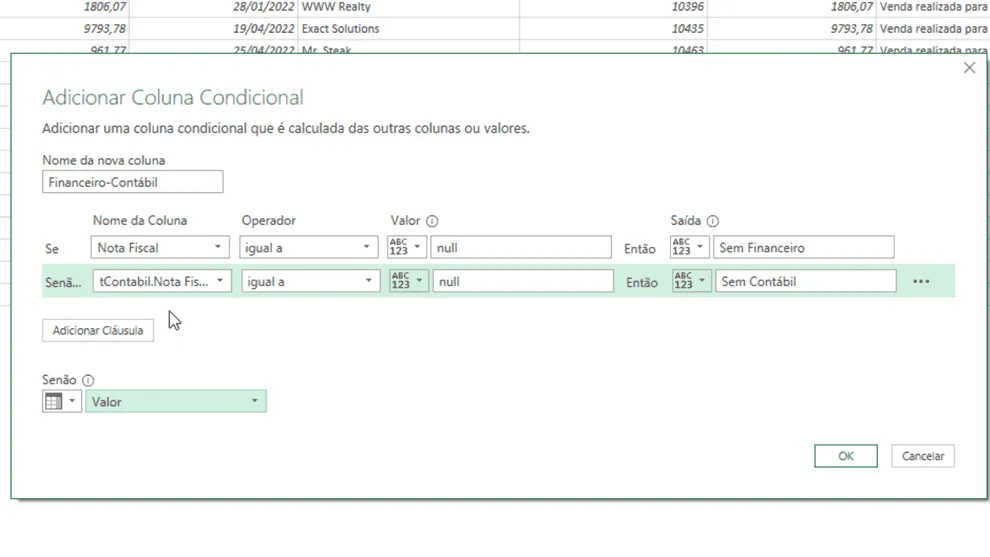Click the Cancelar button
This screenshot has height=557, width=990.
[922, 456]
